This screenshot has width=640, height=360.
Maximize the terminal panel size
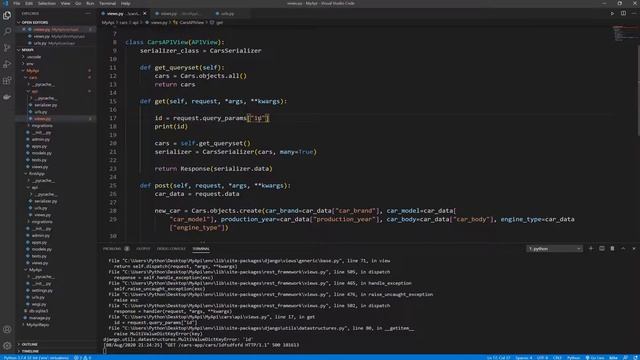point(623,249)
